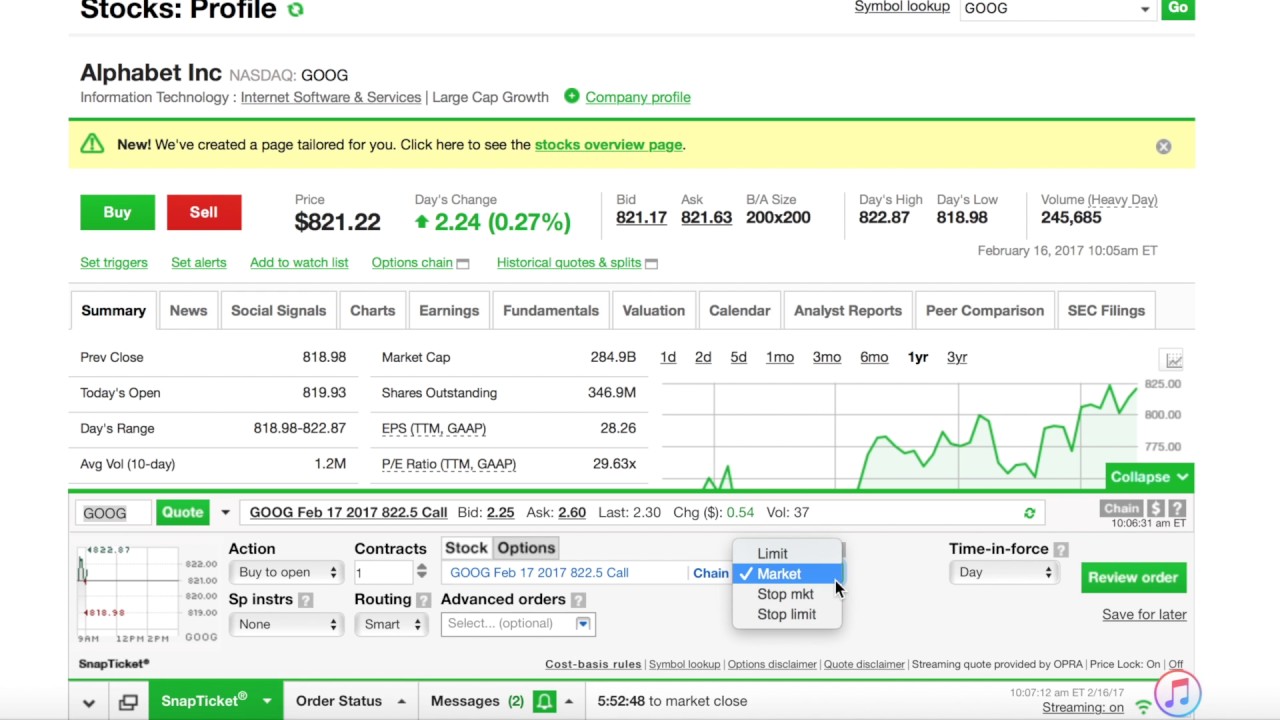Viewport: 1280px width, 720px height.
Task: Open the SEC Filings tab
Action: click(x=1106, y=310)
